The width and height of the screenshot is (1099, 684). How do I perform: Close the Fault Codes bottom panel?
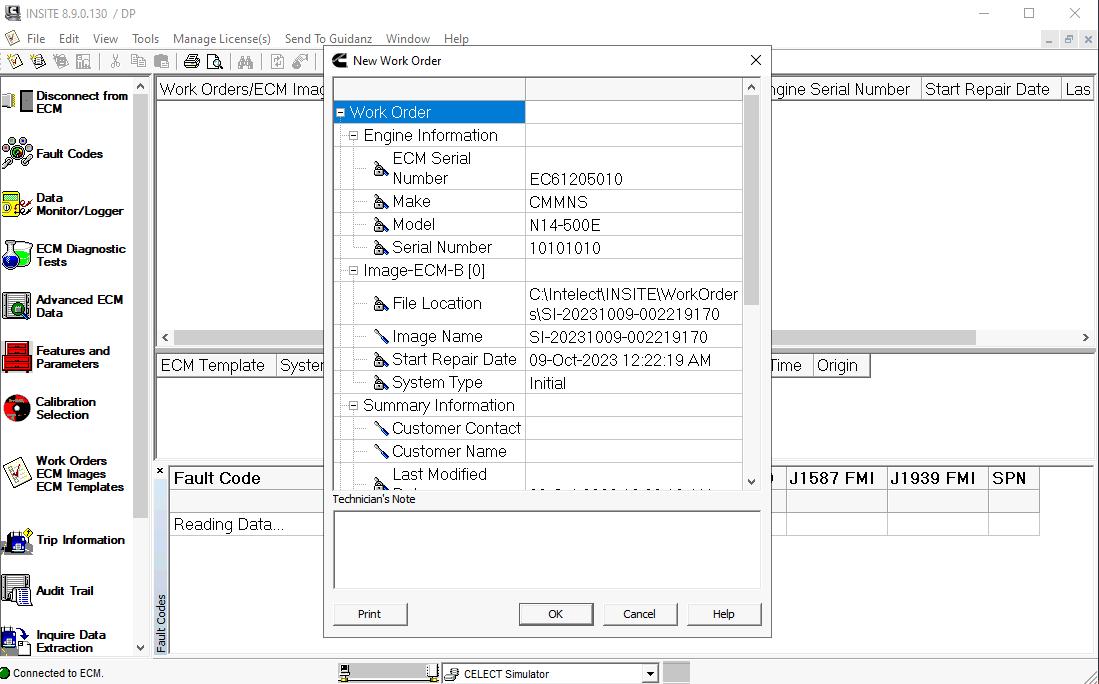[160, 471]
